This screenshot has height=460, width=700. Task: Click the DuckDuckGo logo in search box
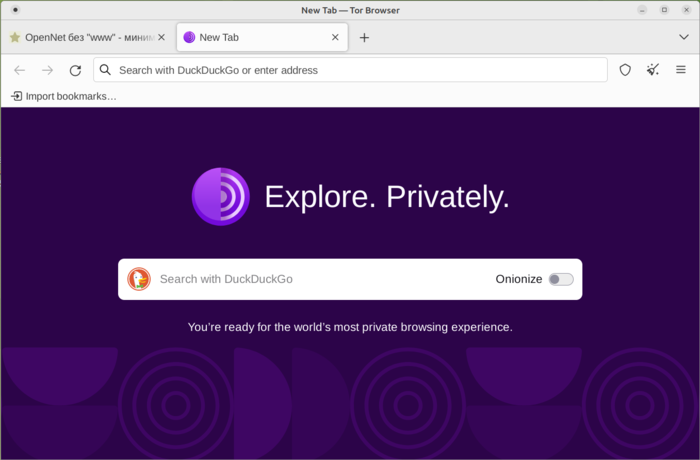pos(139,279)
